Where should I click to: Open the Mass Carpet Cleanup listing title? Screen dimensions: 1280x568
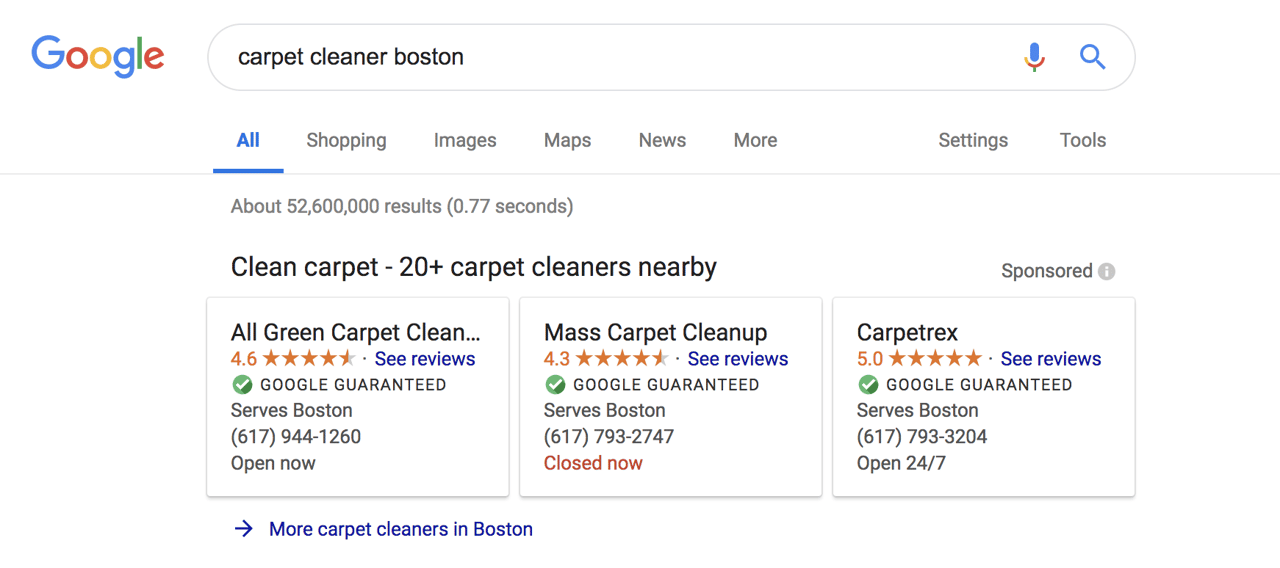click(x=655, y=332)
